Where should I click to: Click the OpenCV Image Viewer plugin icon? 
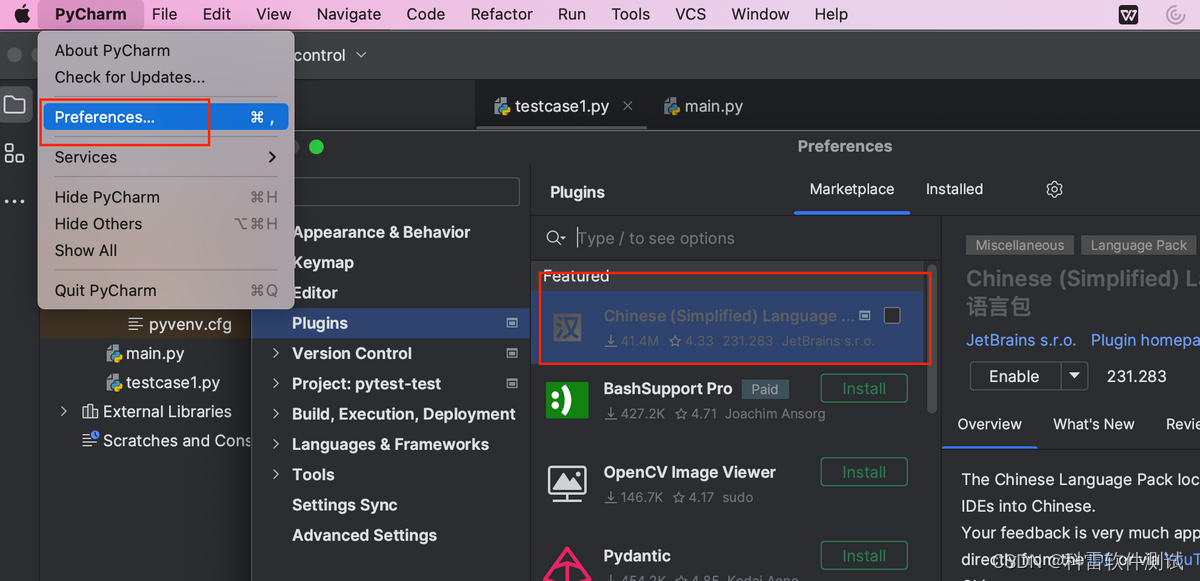tap(567, 483)
